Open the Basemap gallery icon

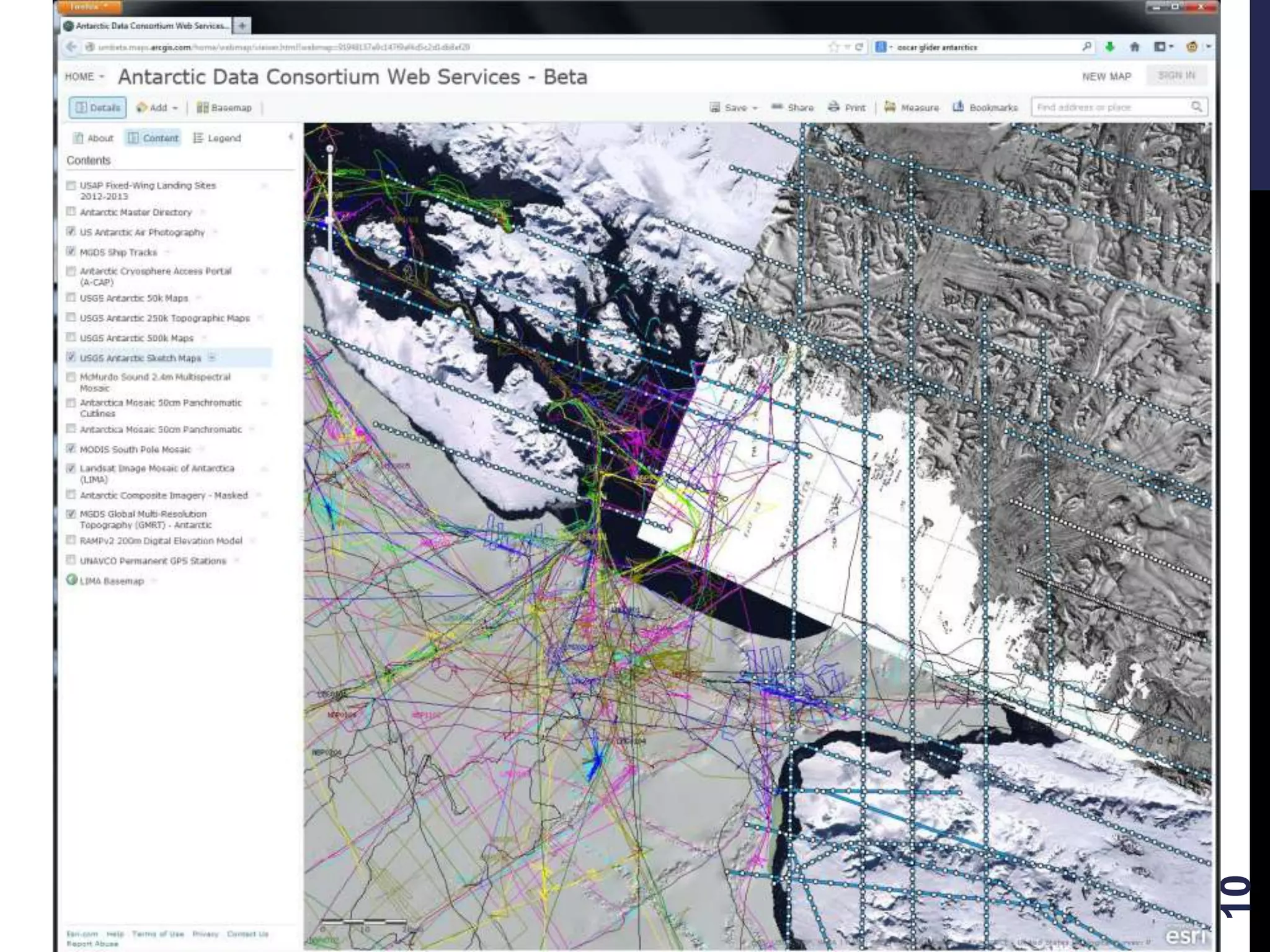[x=202, y=107]
